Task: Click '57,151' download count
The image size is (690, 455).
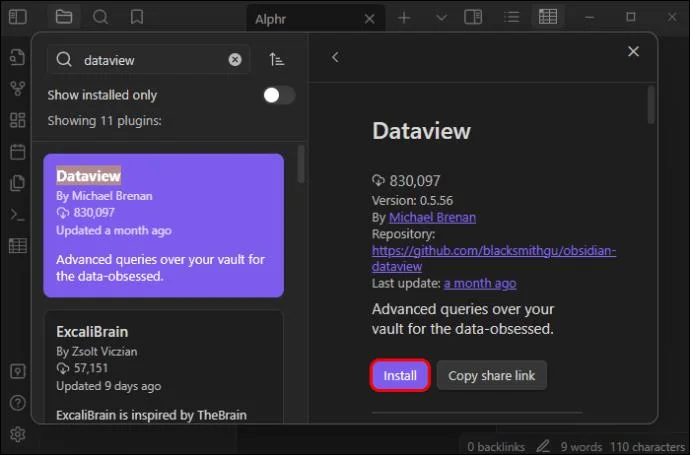Action: [x=91, y=368]
